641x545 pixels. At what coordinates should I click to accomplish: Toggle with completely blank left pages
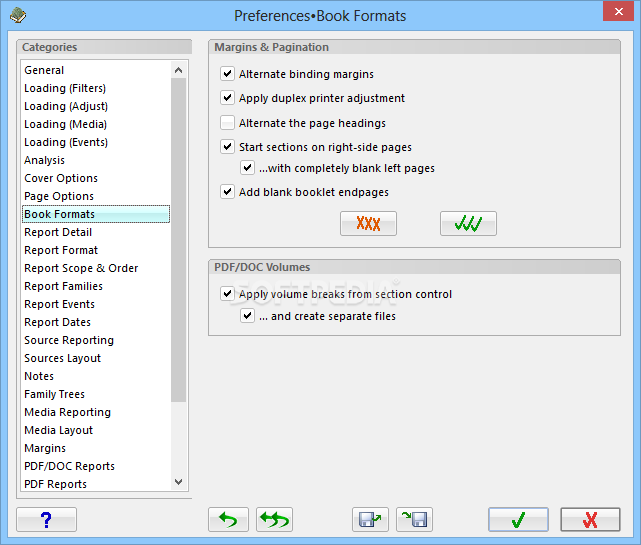[247, 168]
